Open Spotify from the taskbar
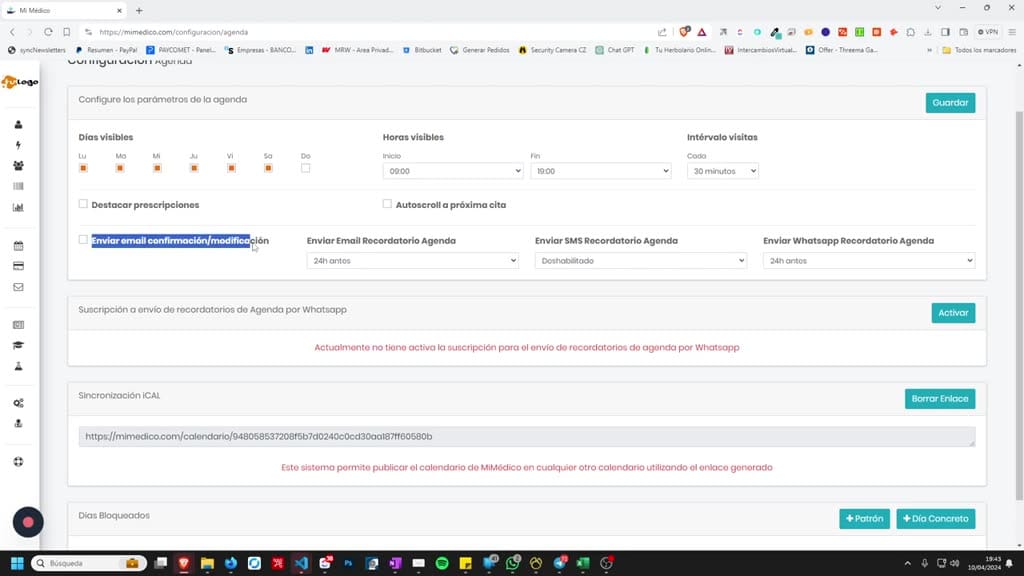The width and height of the screenshot is (1024, 576). [x=442, y=563]
